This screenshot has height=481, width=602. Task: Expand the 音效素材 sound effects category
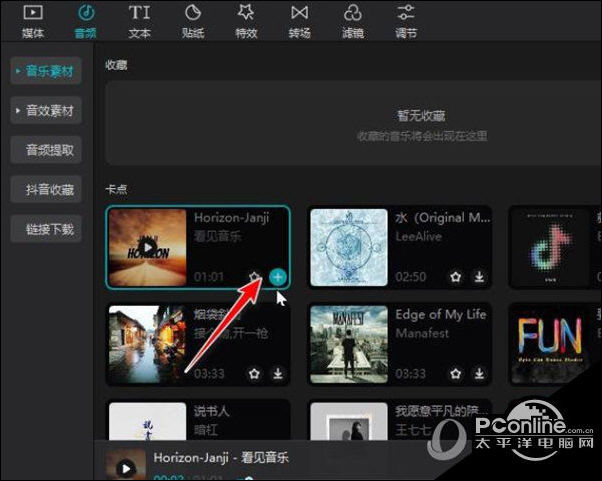pos(46,111)
